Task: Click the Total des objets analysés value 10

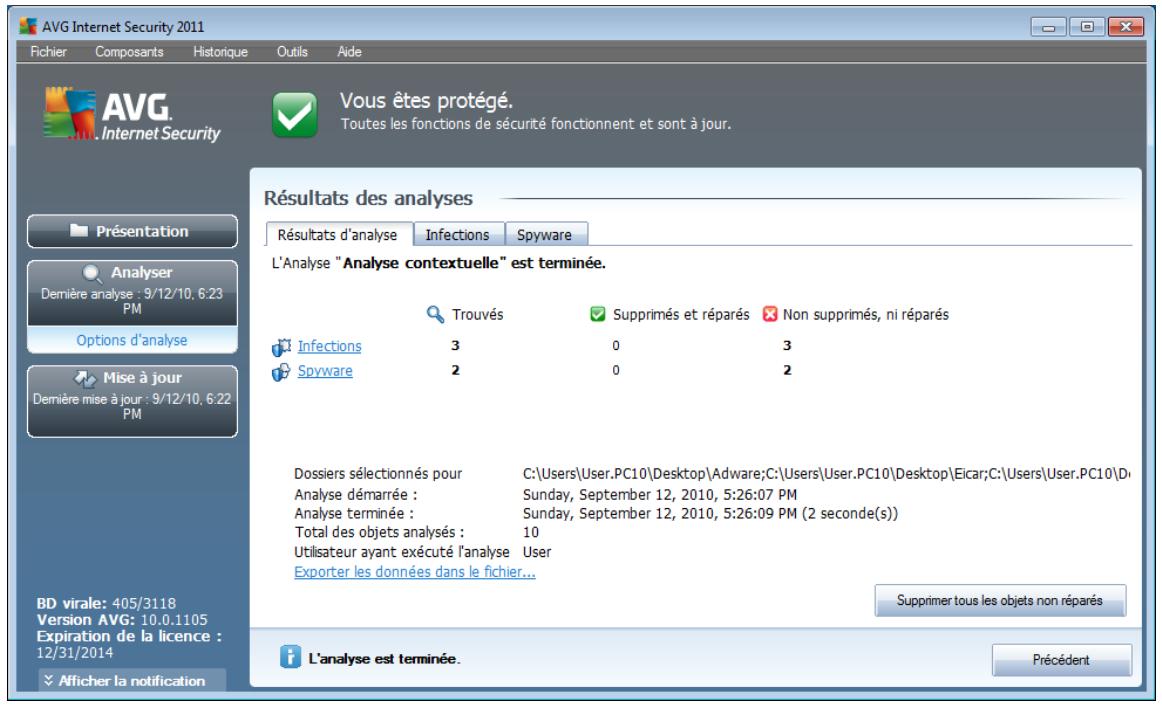Action: pos(531,532)
